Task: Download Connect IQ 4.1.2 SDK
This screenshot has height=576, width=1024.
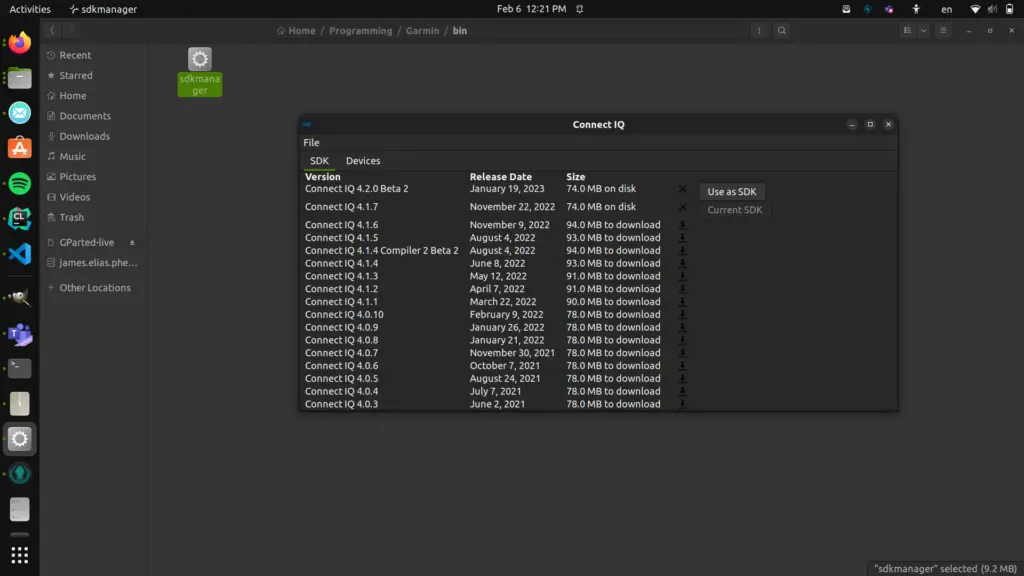Action: click(682, 289)
